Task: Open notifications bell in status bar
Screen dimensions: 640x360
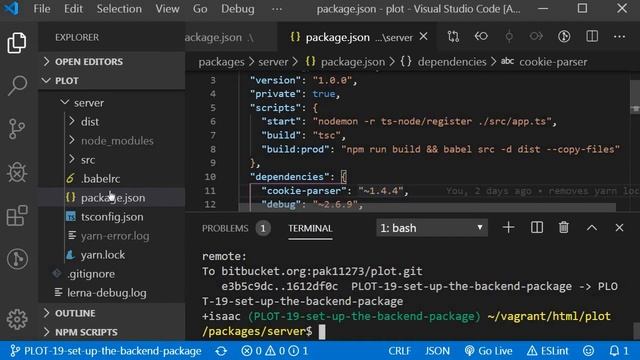Action: [x=619, y=351]
